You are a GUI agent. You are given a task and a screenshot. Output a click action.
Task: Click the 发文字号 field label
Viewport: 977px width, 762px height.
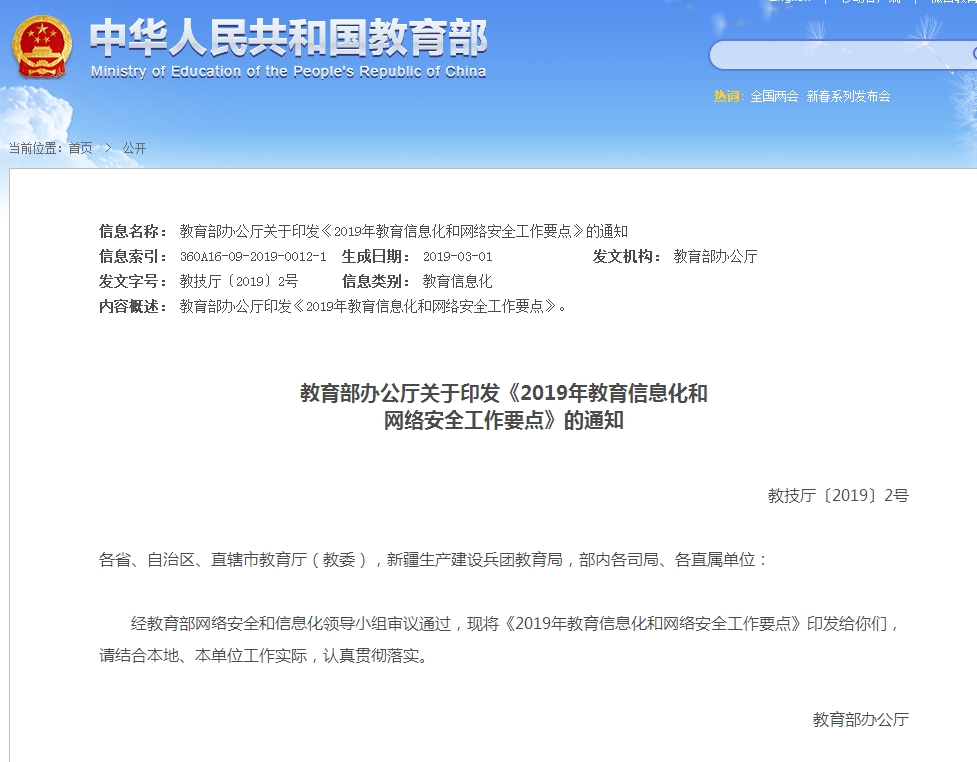pyautogui.click(x=133, y=281)
